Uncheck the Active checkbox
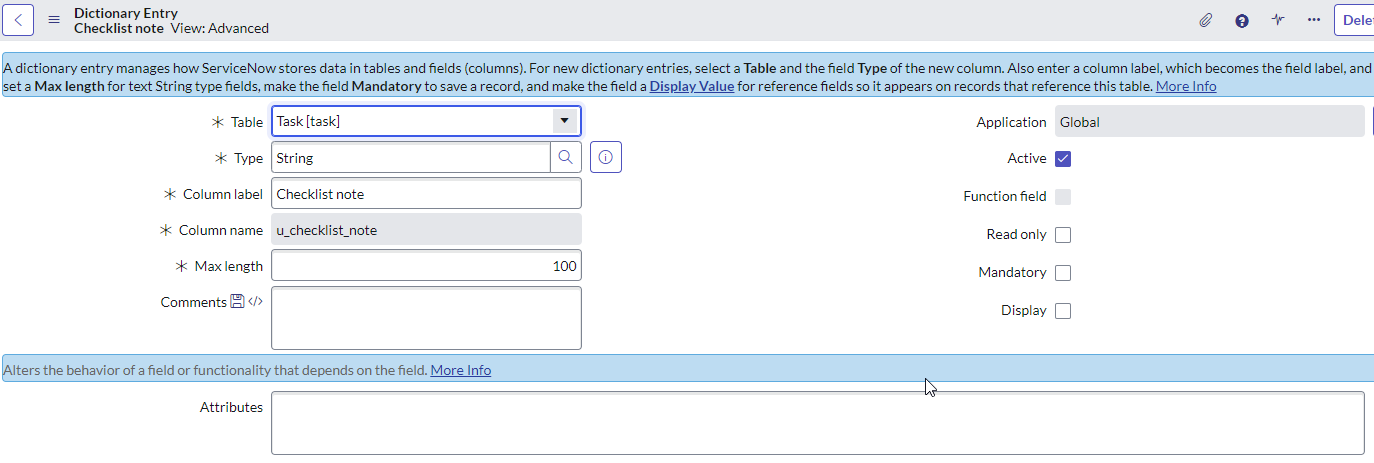 tap(1063, 159)
